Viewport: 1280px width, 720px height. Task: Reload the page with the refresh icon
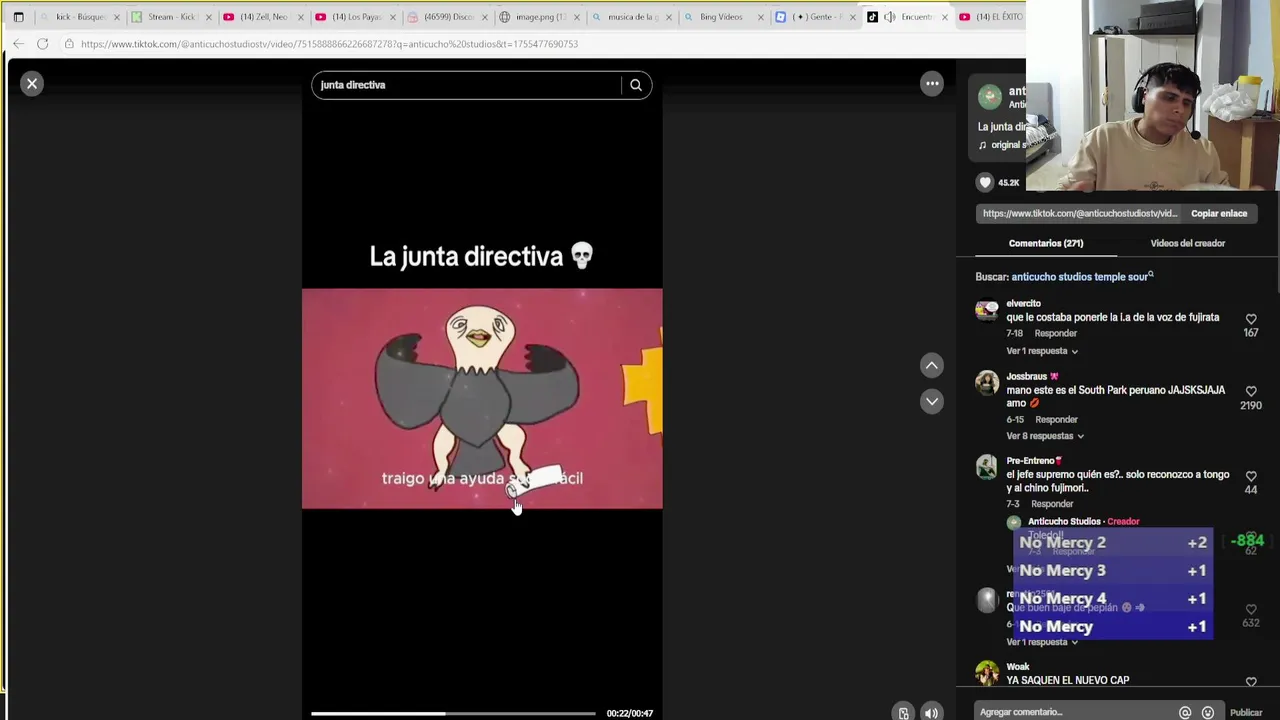pos(42,44)
